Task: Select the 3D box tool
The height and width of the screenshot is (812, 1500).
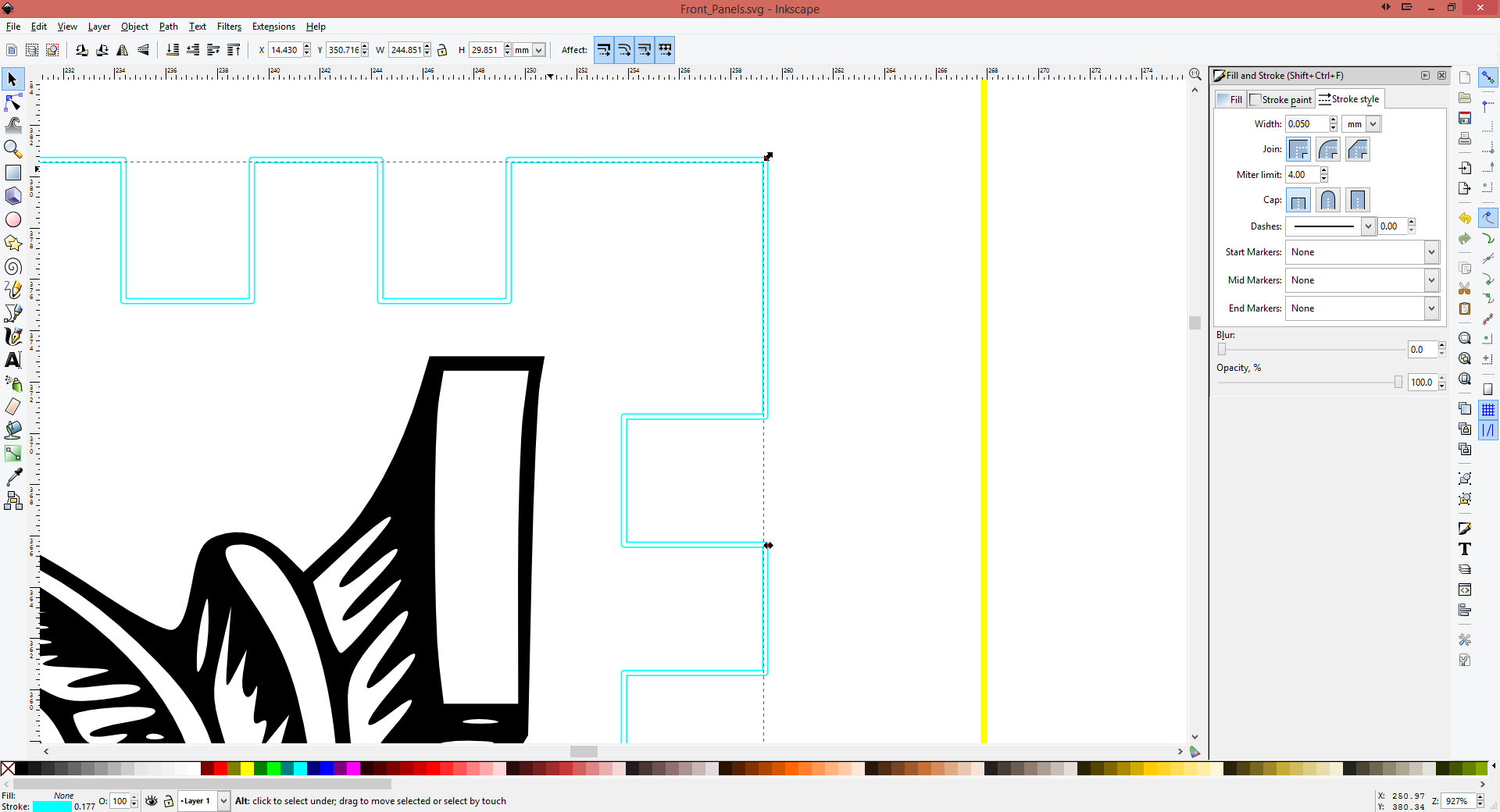Action: 12,196
